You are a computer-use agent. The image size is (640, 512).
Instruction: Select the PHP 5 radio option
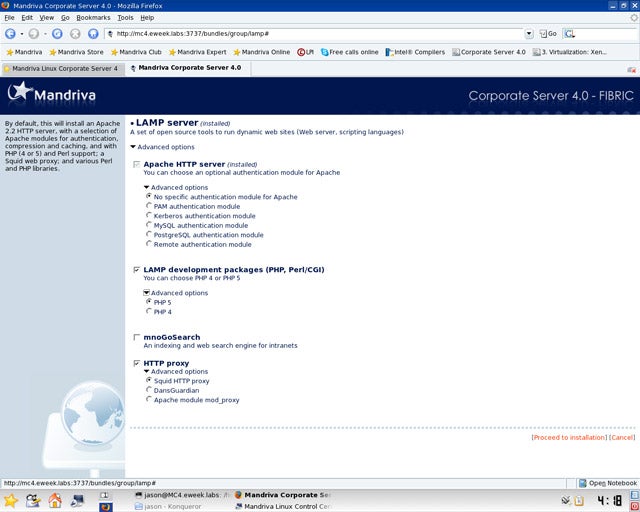pyautogui.click(x=149, y=301)
